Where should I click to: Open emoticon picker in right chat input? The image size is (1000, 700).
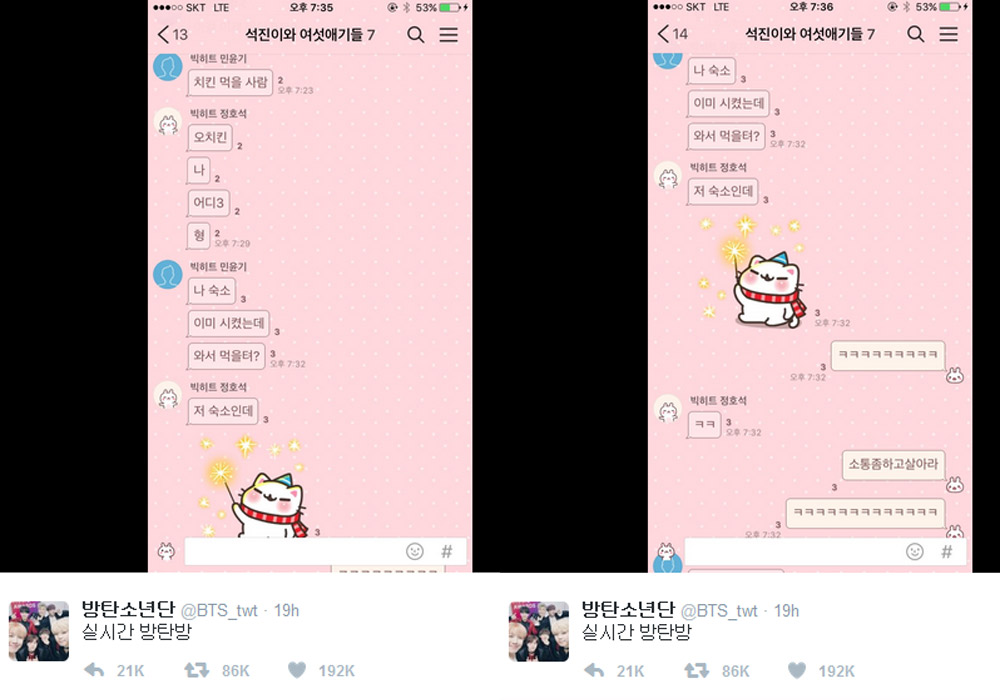(x=915, y=551)
